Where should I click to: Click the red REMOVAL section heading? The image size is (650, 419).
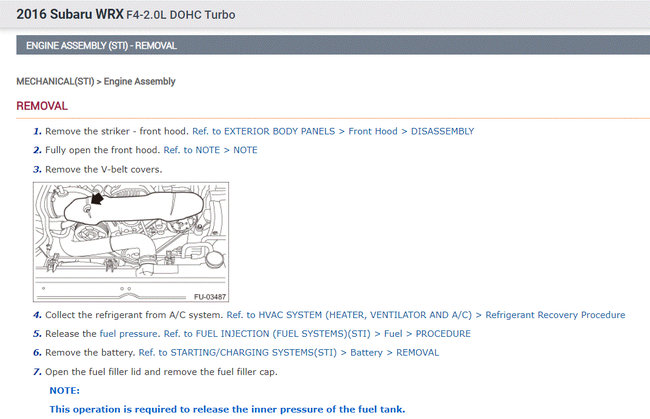pyautogui.click(x=42, y=106)
